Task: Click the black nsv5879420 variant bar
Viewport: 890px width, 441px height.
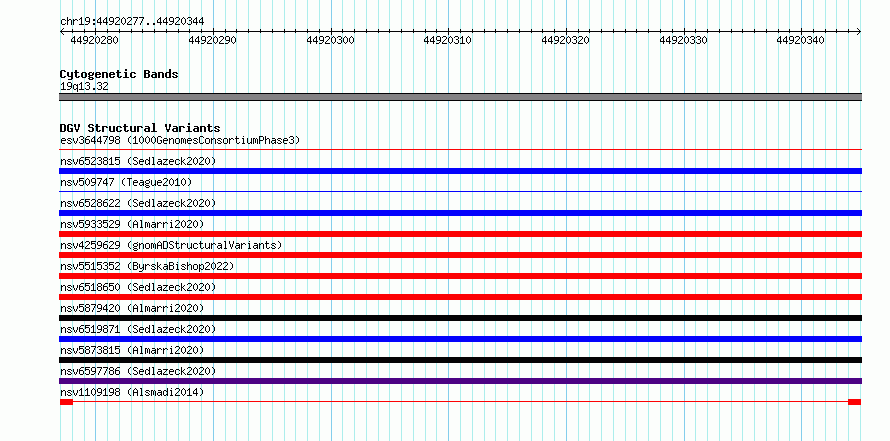Action: (460, 318)
